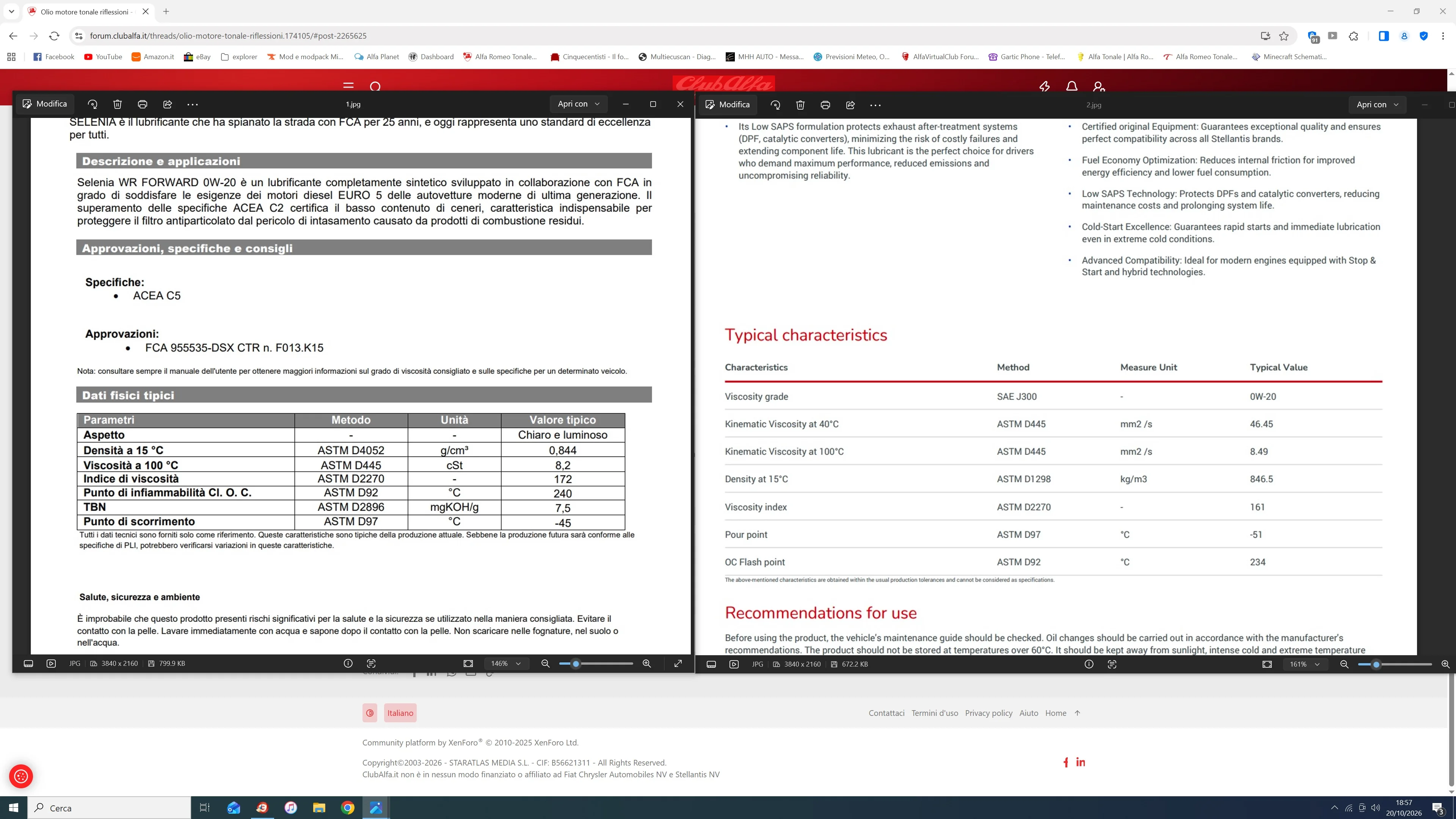Toggle filmstrip view in the 2.jpg viewer
The height and width of the screenshot is (819, 1456).
pos(711,664)
